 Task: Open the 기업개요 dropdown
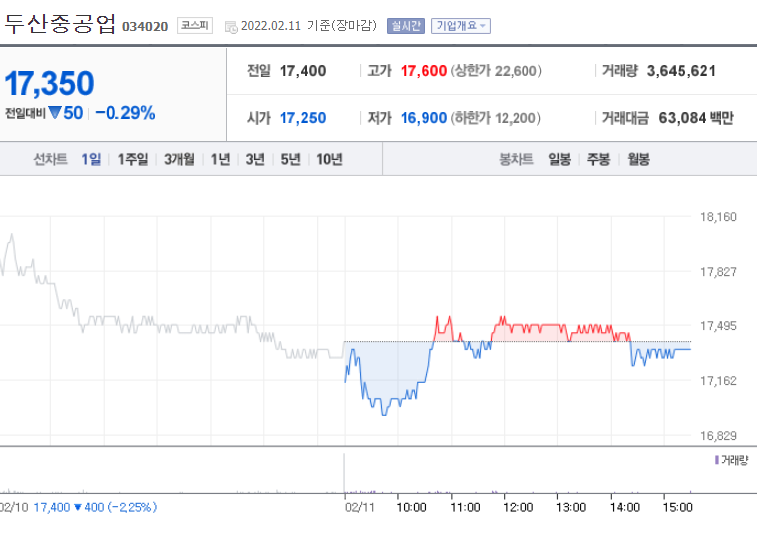pos(461,26)
